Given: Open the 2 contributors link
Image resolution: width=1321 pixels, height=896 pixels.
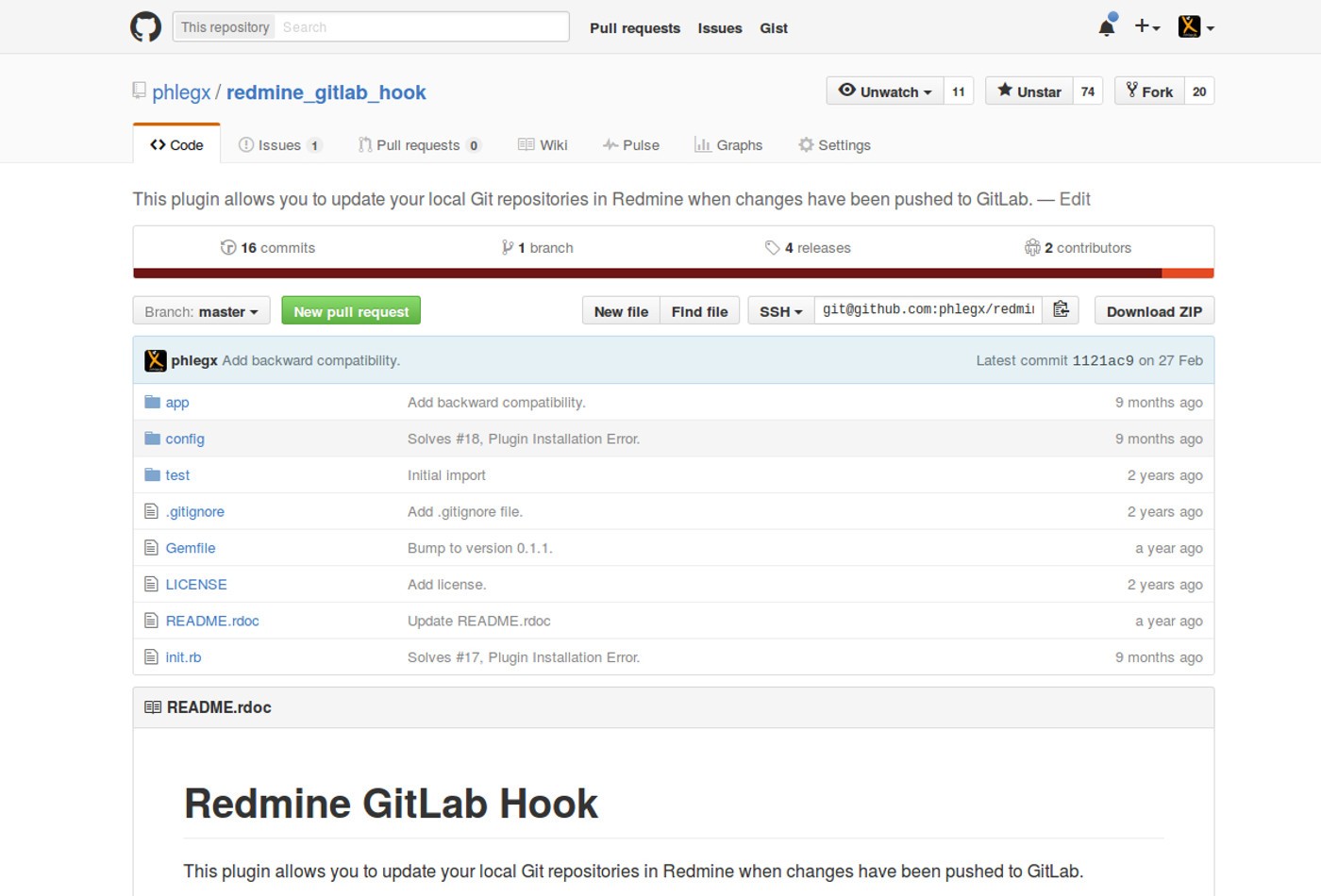Looking at the screenshot, I should [x=1078, y=247].
